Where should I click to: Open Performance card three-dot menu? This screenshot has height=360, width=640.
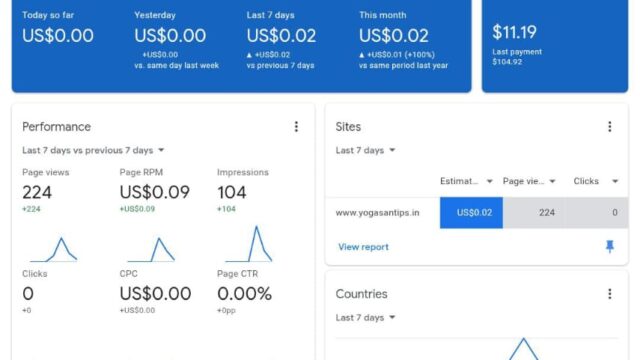point(296,127)
